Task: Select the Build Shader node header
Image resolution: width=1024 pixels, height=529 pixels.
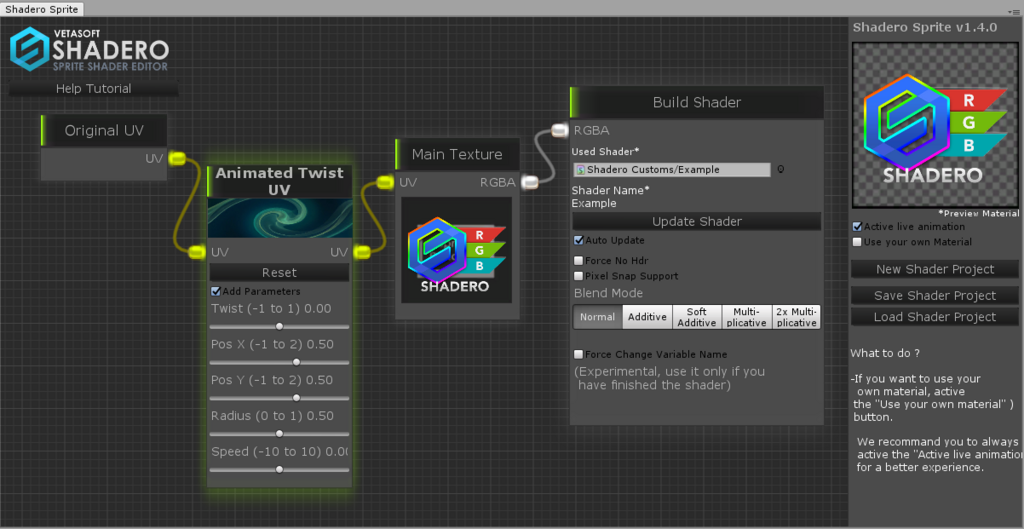Action: [696, 103]
